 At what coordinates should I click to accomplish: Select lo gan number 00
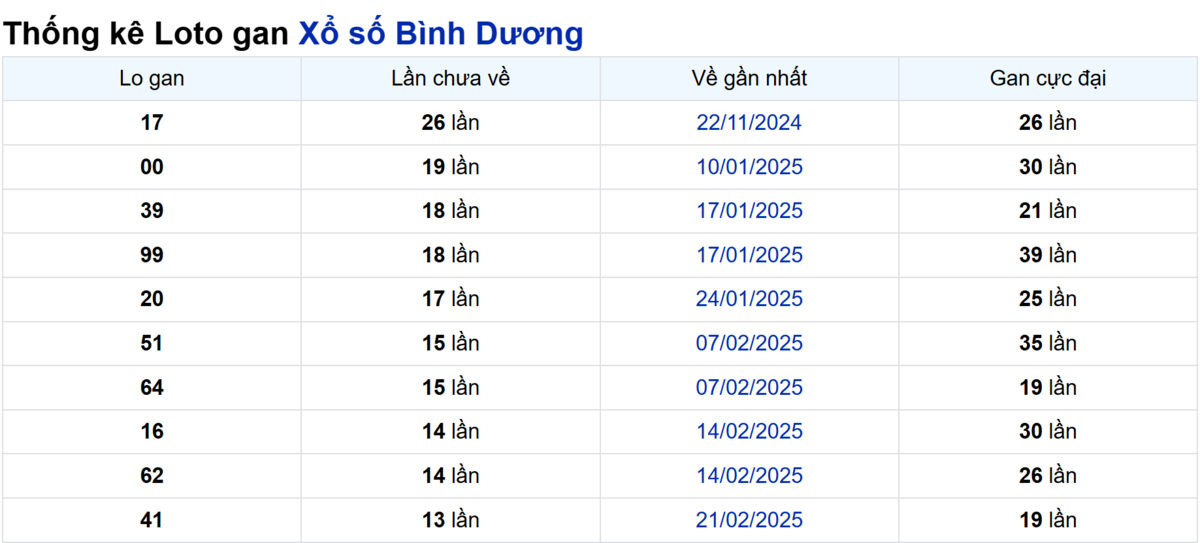151,167
